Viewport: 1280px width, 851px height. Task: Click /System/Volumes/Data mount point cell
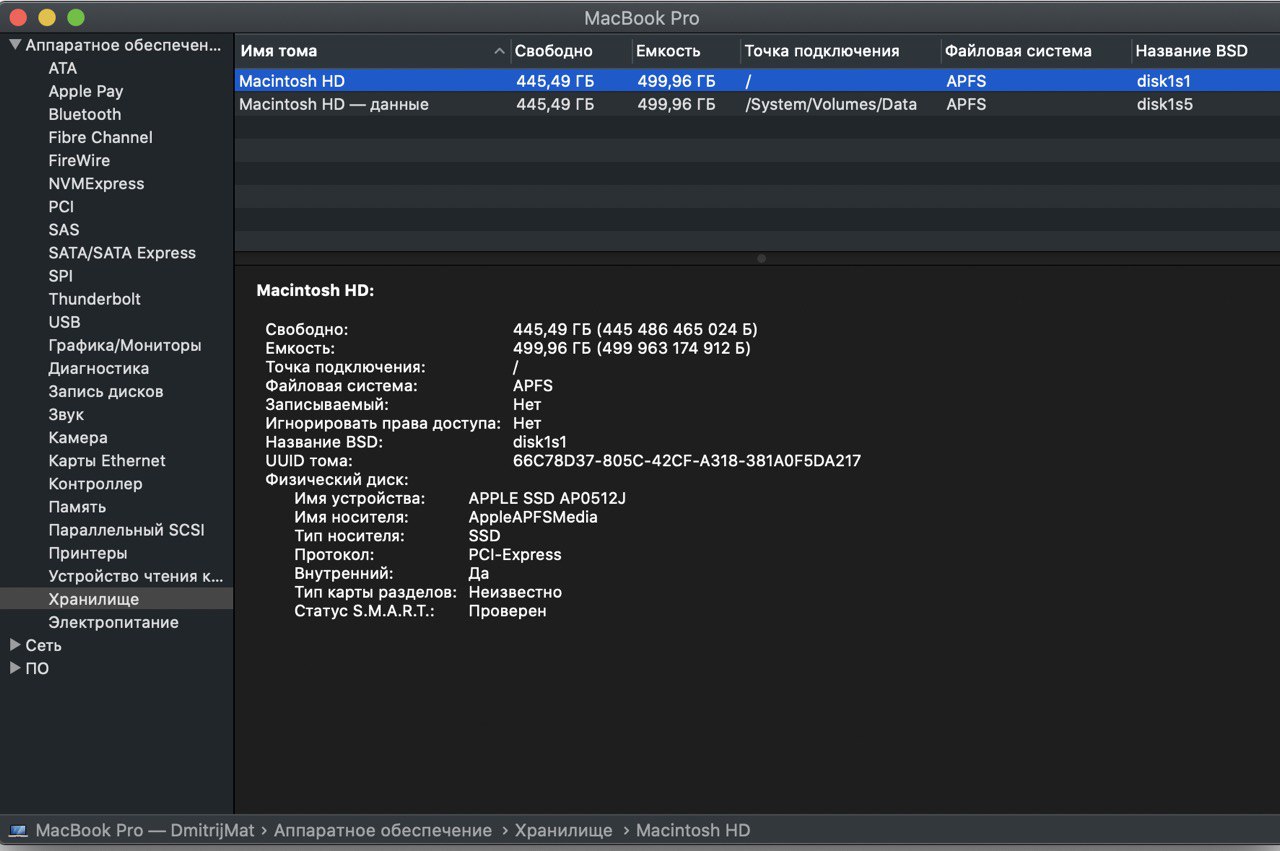pos(831,104)
